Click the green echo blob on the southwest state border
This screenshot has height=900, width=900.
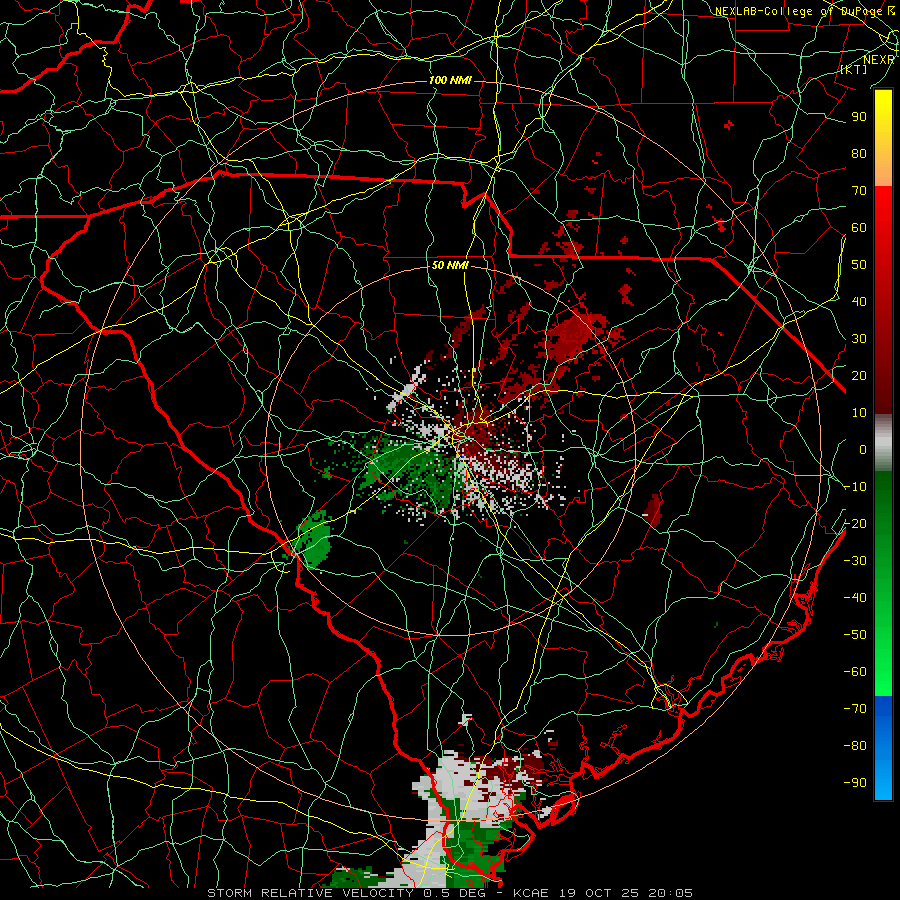pyautogui.click(x=313, y=540)
